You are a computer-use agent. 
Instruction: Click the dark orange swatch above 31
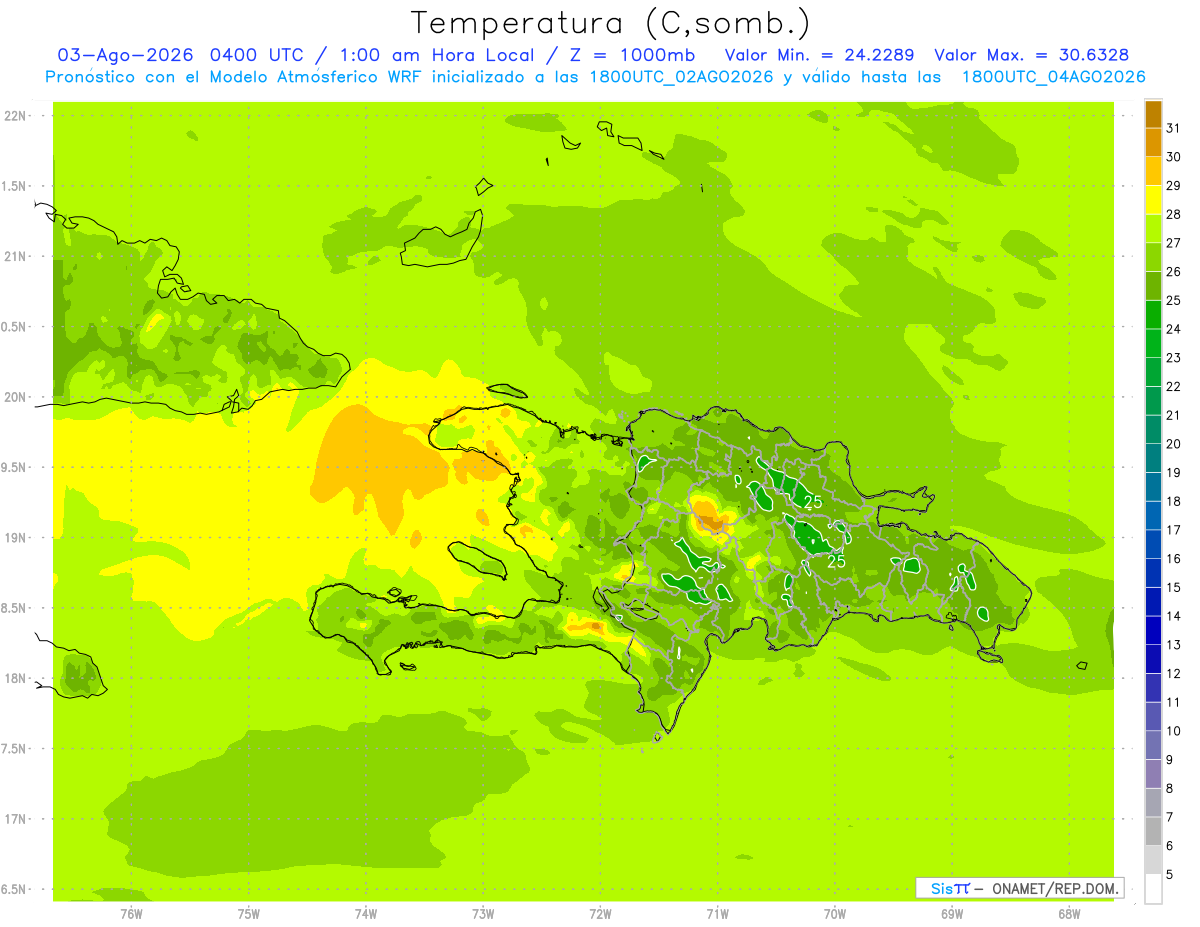click(1153, 114)
